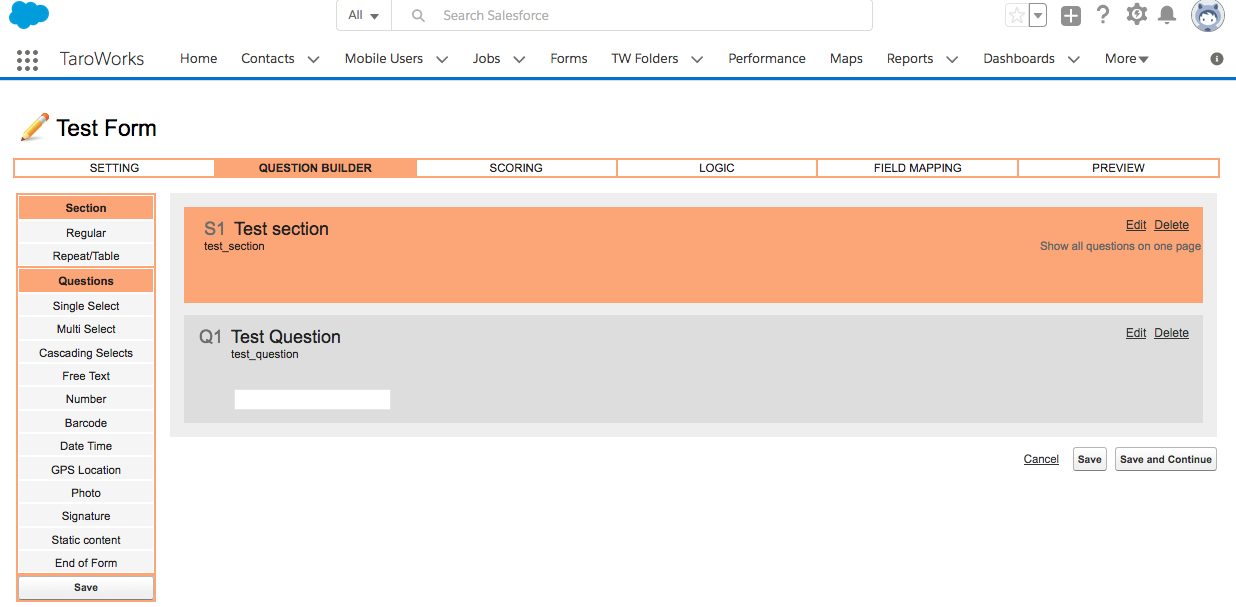Open the Reports tab
This screenshot has height=607, width=1236.
tap(910, 59)
